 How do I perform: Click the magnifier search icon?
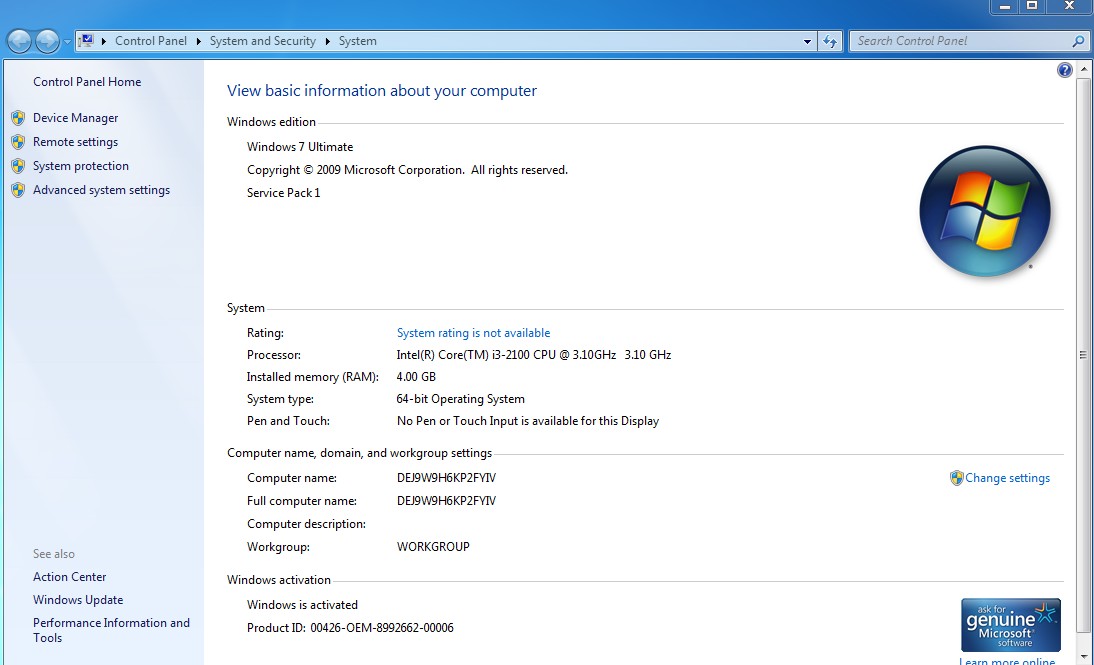click(x=1078, y=41)
